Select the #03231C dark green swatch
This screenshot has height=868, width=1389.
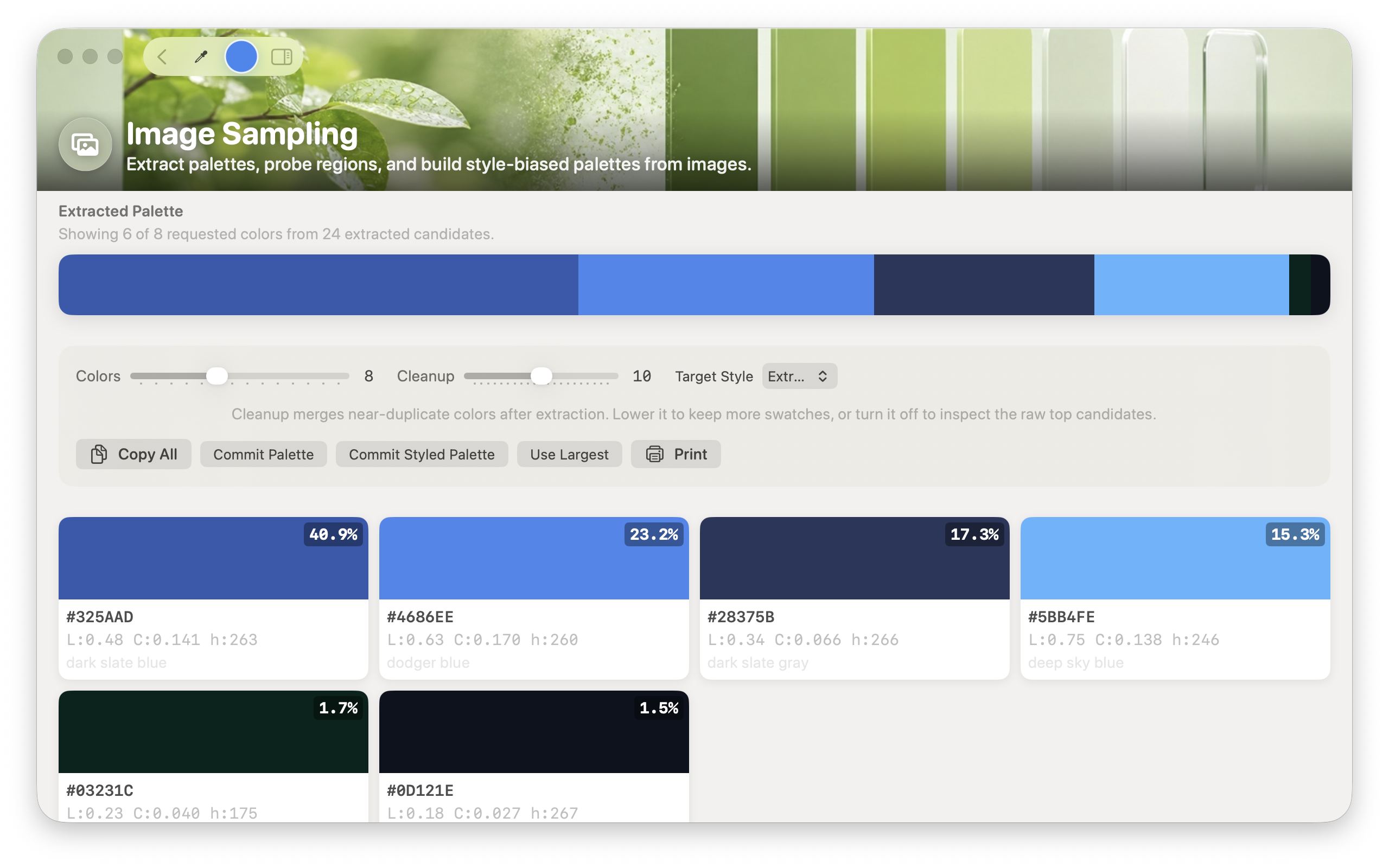pos(213,756)
